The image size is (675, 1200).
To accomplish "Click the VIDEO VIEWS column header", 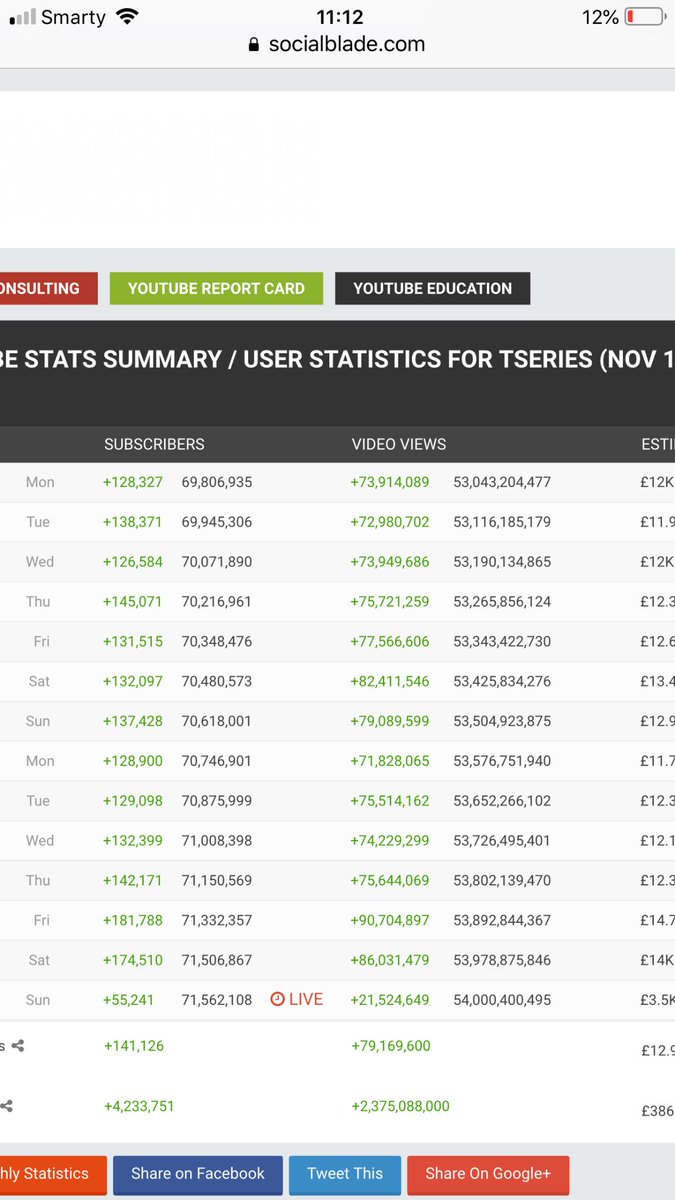I will 399,444.
